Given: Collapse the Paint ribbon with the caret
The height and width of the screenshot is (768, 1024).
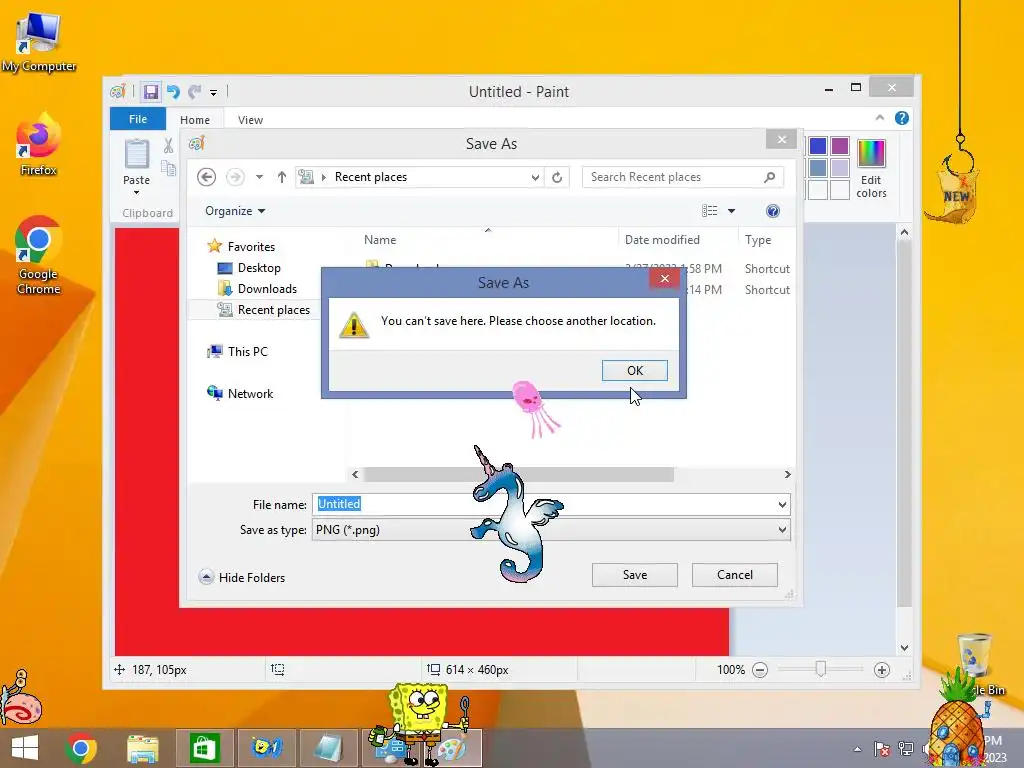Looking at the screenshot, I should coord(880,118).
